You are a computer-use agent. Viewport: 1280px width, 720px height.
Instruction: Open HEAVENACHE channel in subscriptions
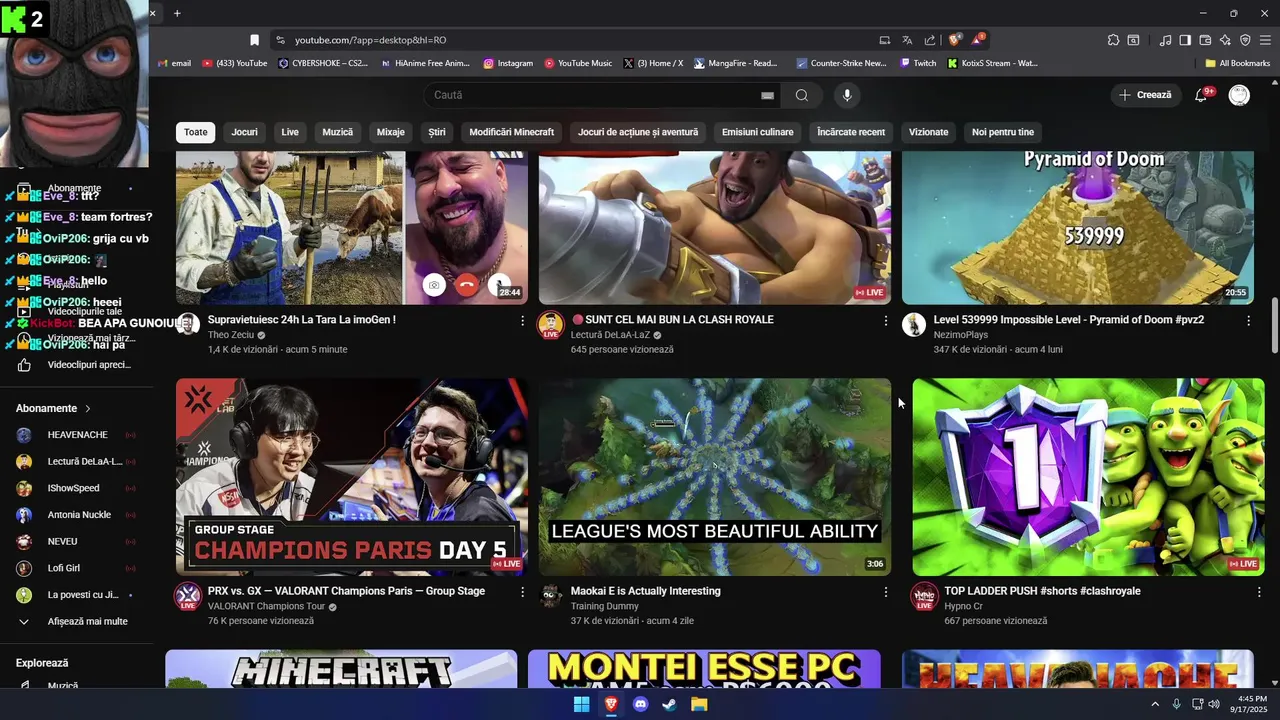pos(76,435)
